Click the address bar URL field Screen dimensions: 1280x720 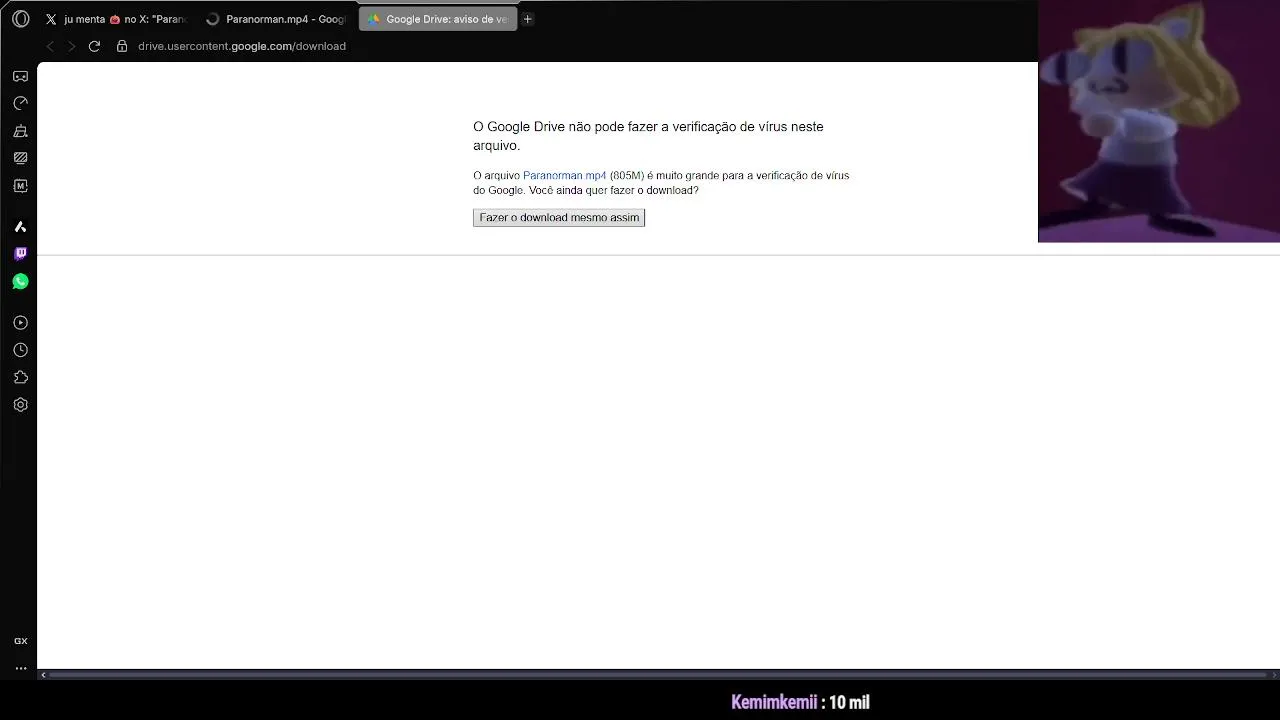pos(242,46)
